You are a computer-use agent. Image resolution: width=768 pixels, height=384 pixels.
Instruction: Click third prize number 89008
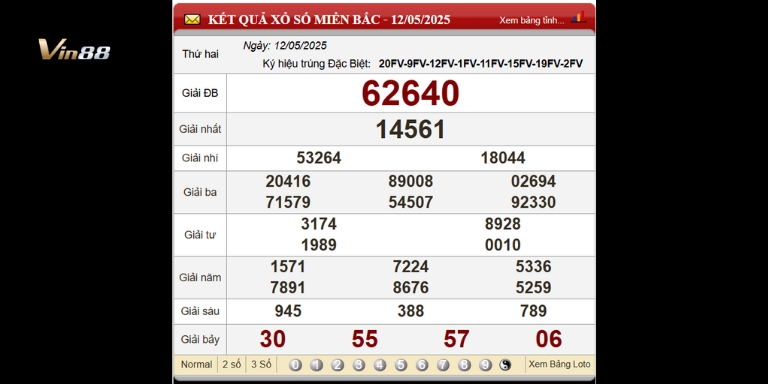pos(410,181)
